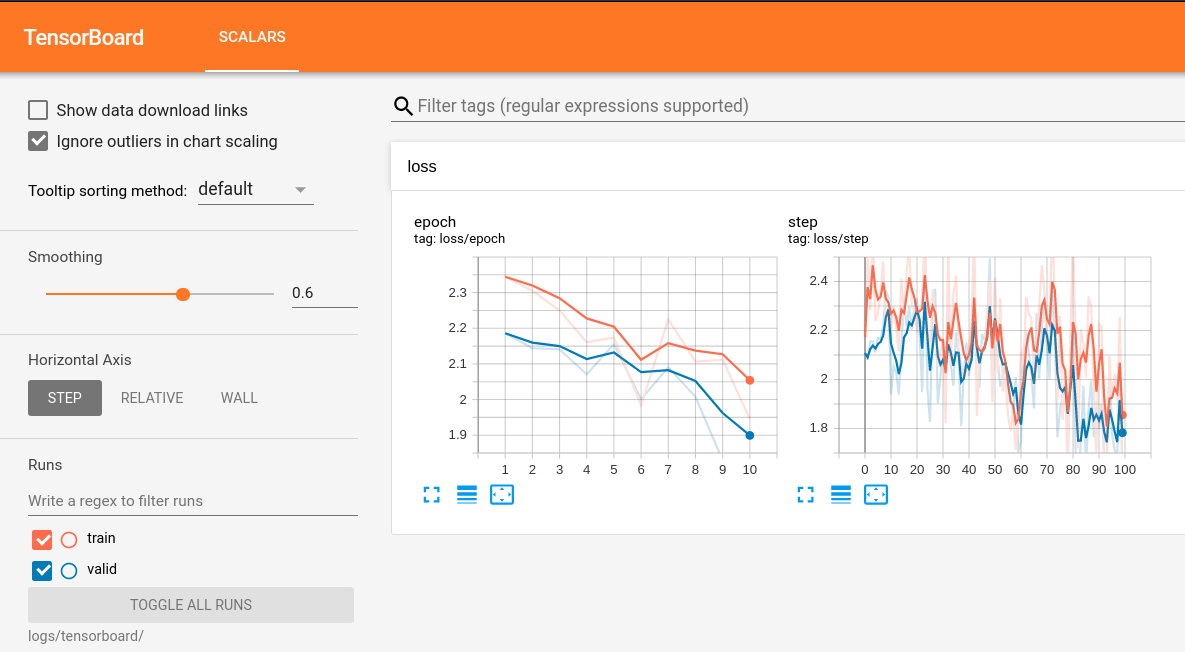Toggle y-axis log scale on epoch chart
1185x652 pixels.
coord(467,494)
